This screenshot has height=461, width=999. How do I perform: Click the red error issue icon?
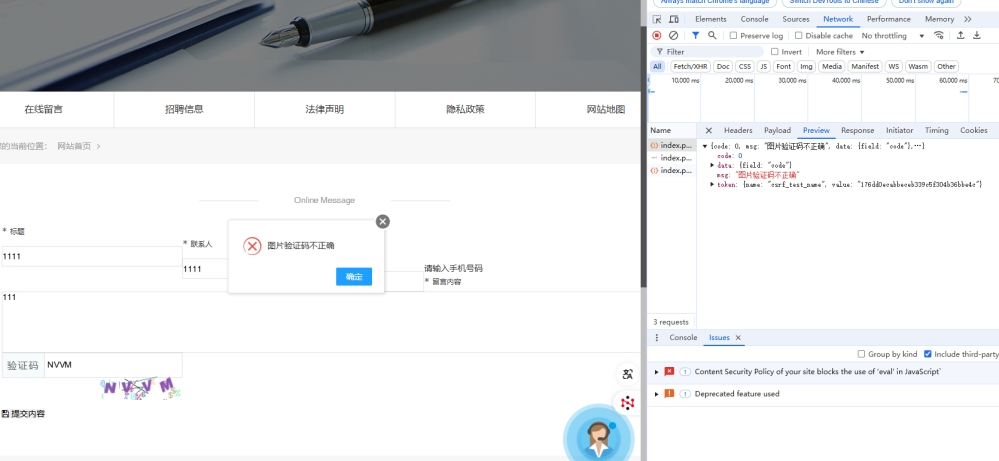tap(669, 371)
